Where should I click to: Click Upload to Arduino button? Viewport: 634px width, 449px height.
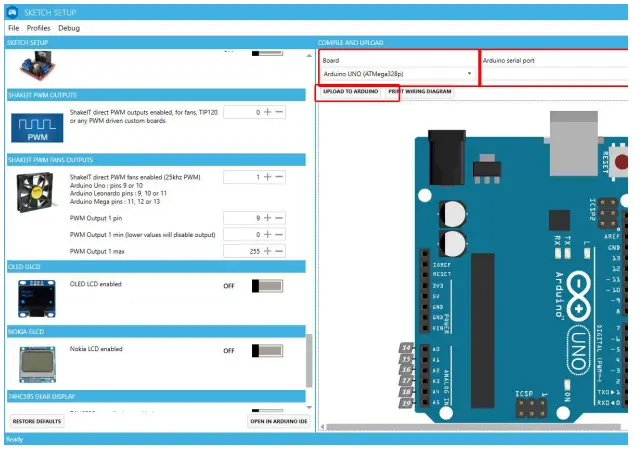(351, 91)
